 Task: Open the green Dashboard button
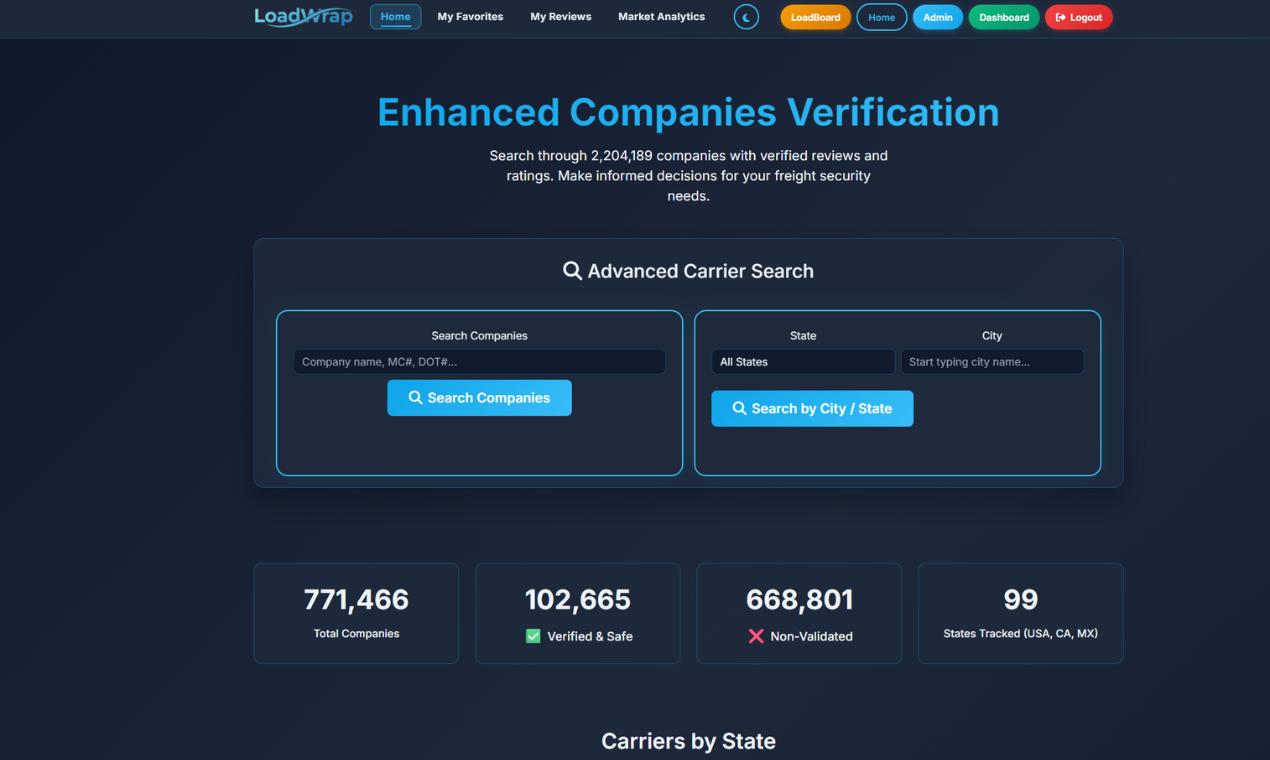1004,17
